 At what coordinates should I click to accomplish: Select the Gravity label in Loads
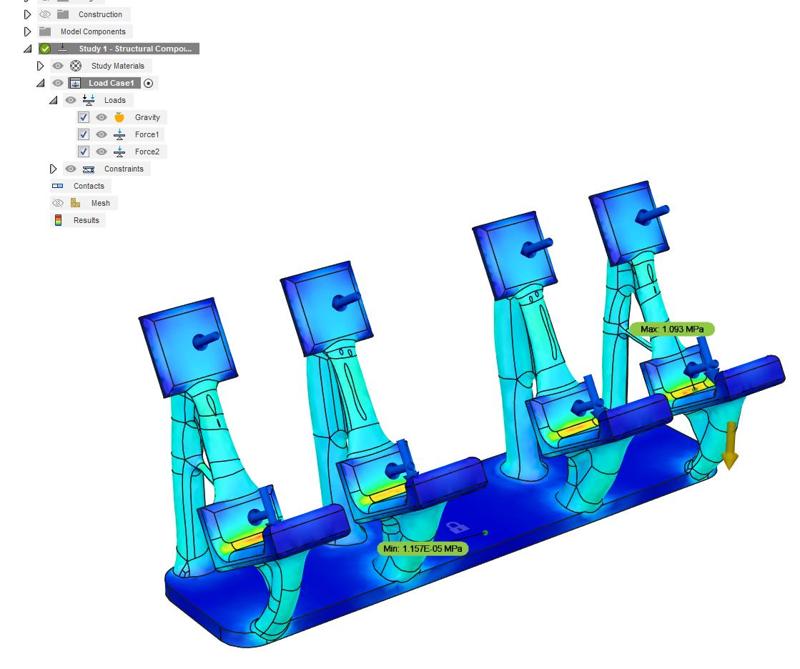(x=147, y=117)
